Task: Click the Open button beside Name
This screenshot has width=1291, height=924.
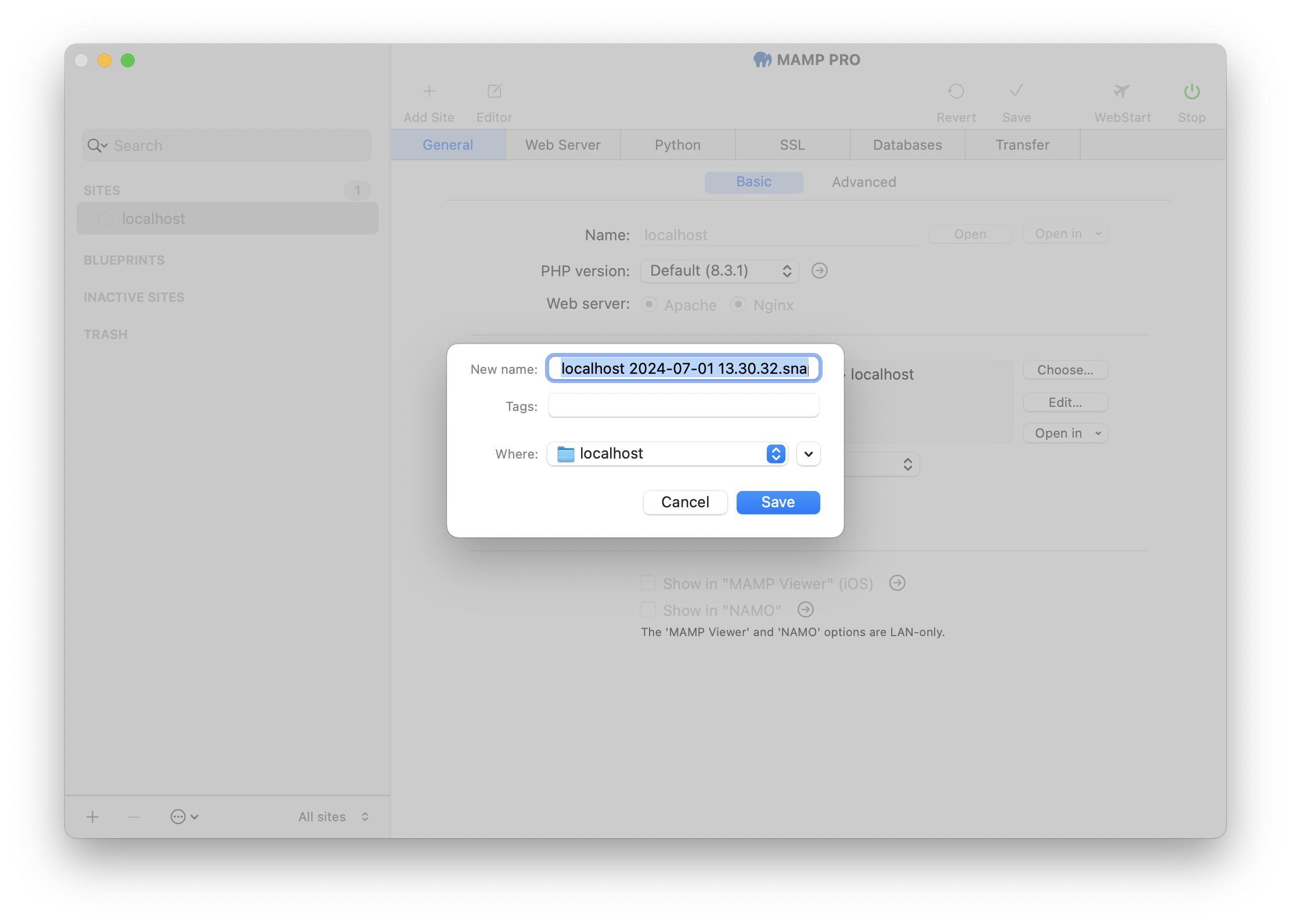Action: [971, 234]
